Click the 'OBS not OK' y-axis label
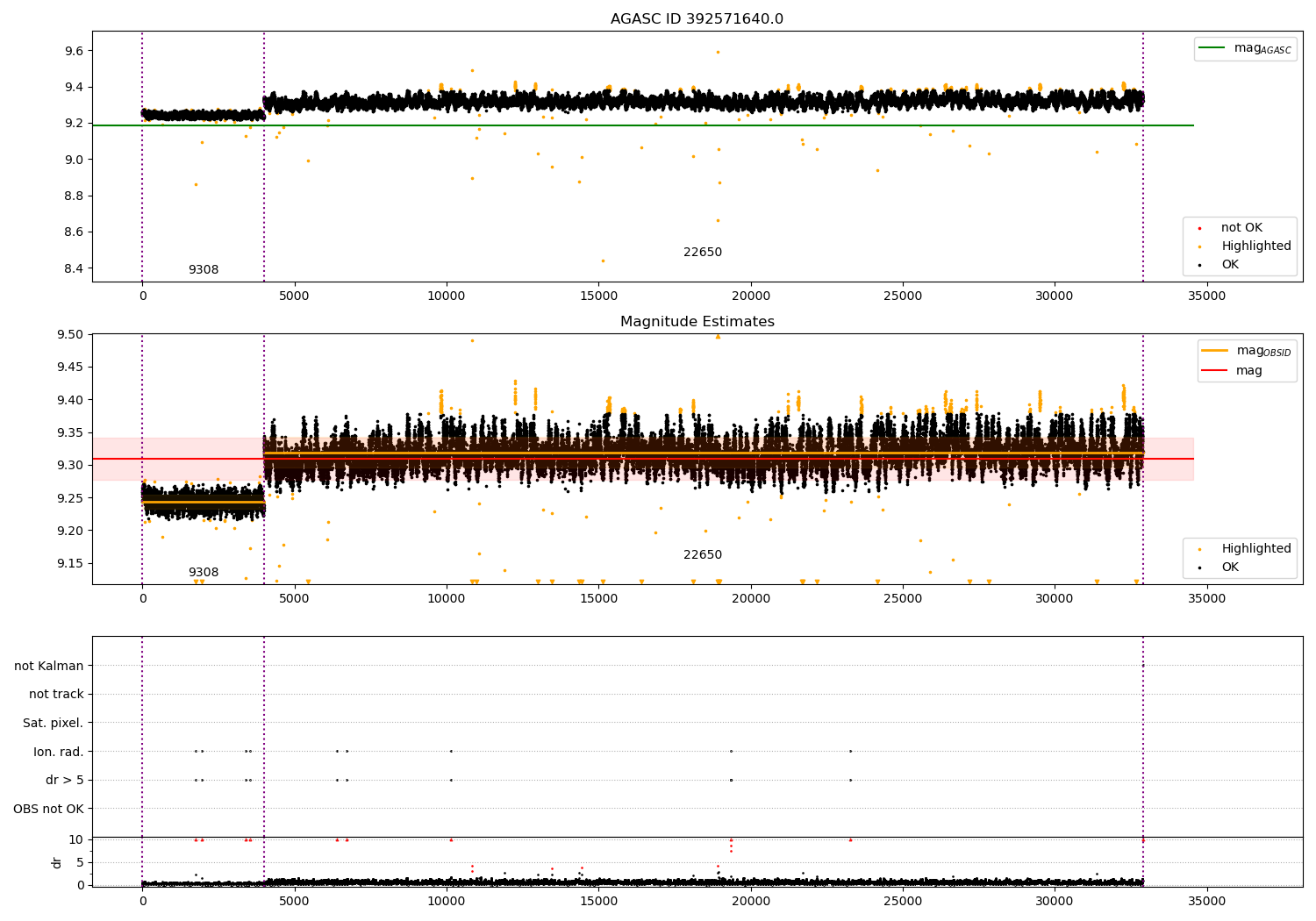 (x=49, y=809)
